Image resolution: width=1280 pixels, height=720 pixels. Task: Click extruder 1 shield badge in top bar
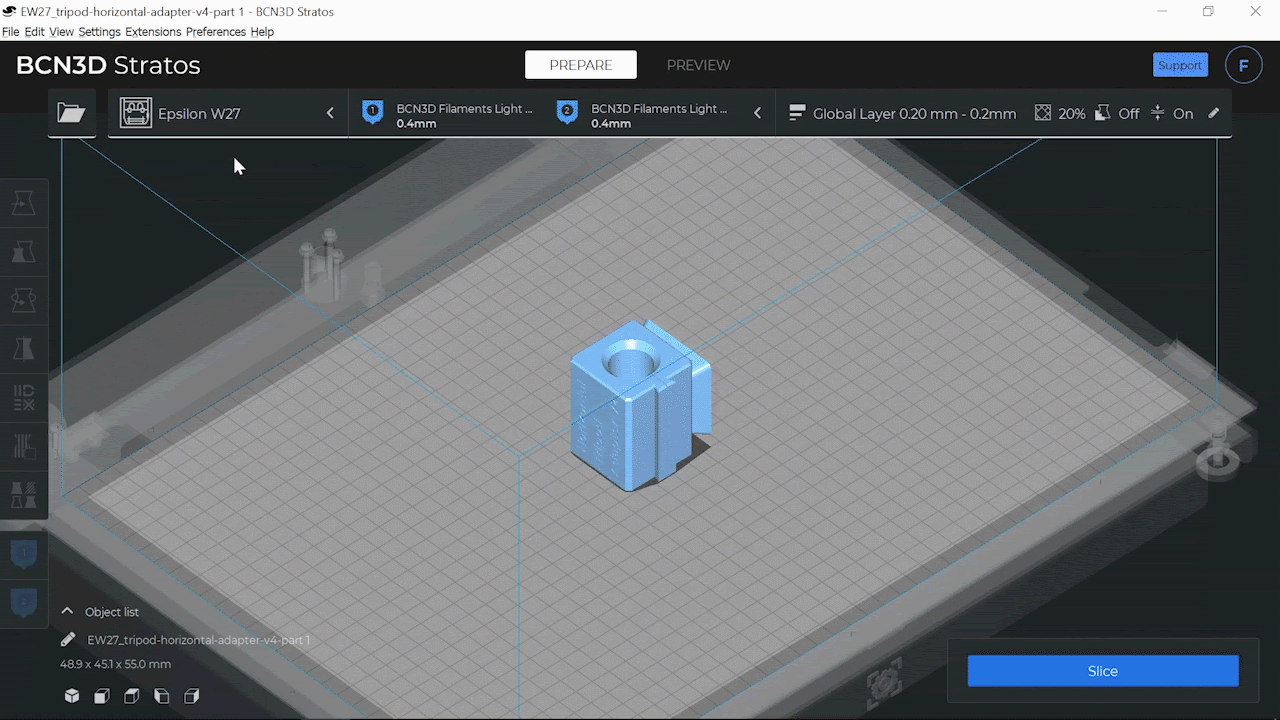coord(373,113)
